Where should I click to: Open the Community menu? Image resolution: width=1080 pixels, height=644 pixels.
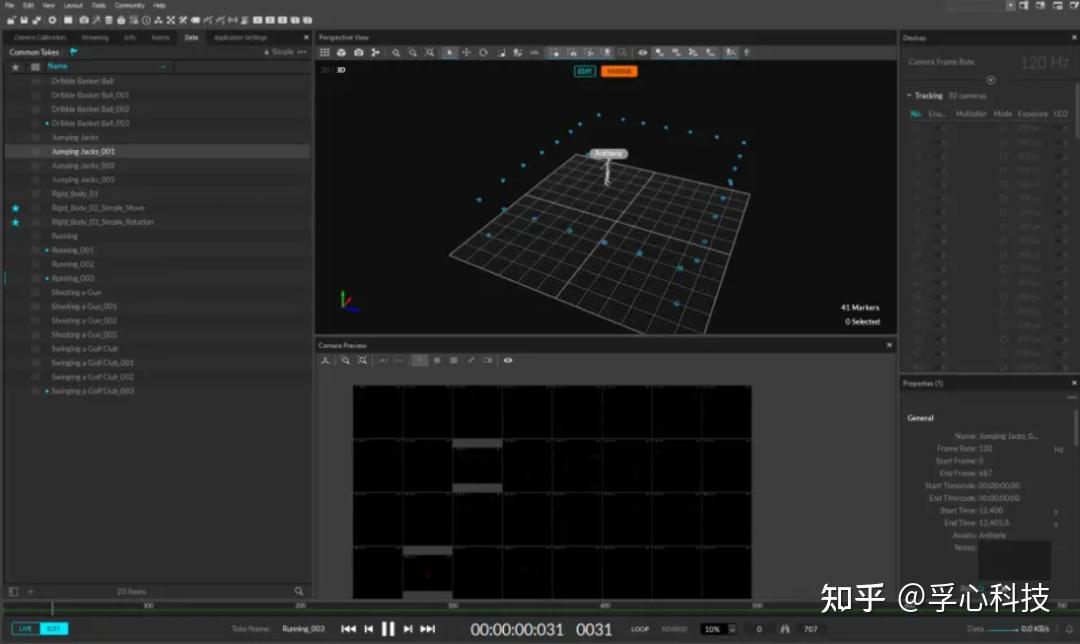point(129,5)
